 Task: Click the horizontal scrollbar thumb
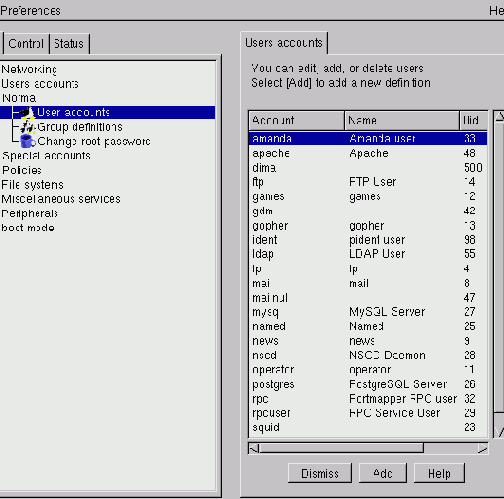[x=342, y=448]
